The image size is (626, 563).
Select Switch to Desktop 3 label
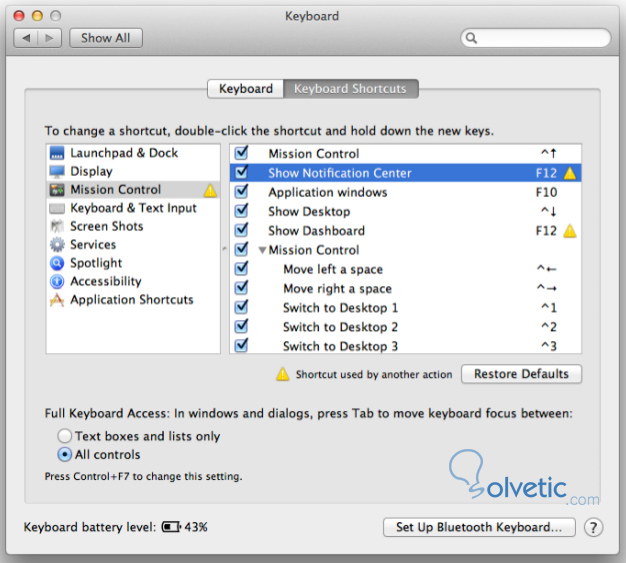tap(340, 346)
